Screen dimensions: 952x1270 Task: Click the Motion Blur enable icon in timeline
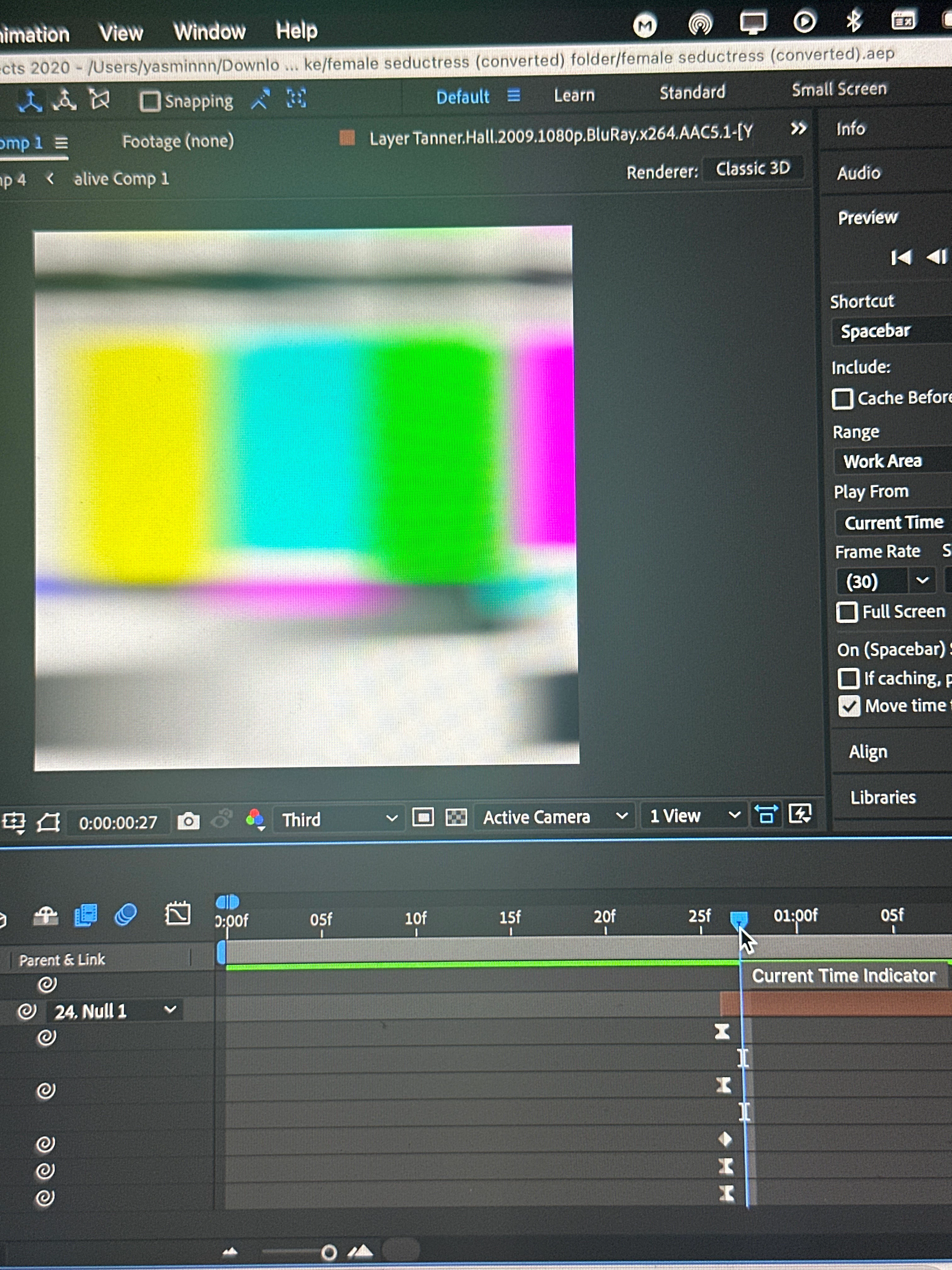[126, 915]
